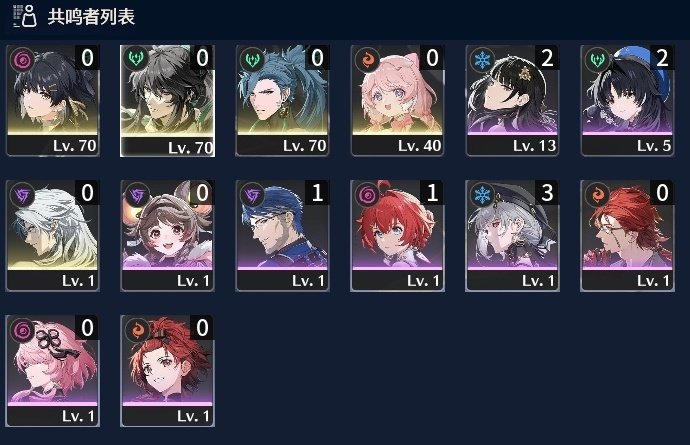Screen dimensions: 690x445
Task: Click Glacio snowflake icon on gray-haired hat character
Action: click(482, 194)
